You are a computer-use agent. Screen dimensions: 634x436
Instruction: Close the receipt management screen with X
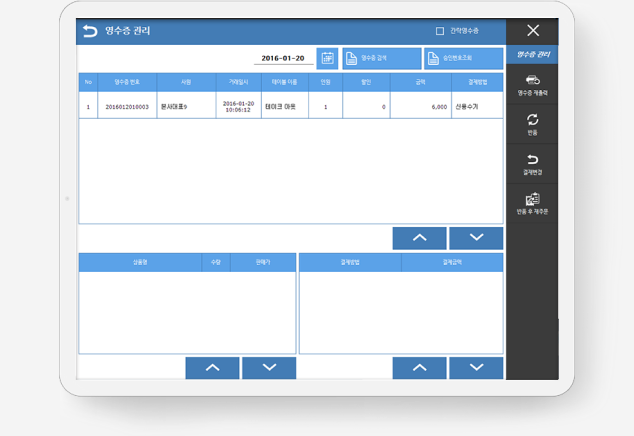click(x=533, y=30)
